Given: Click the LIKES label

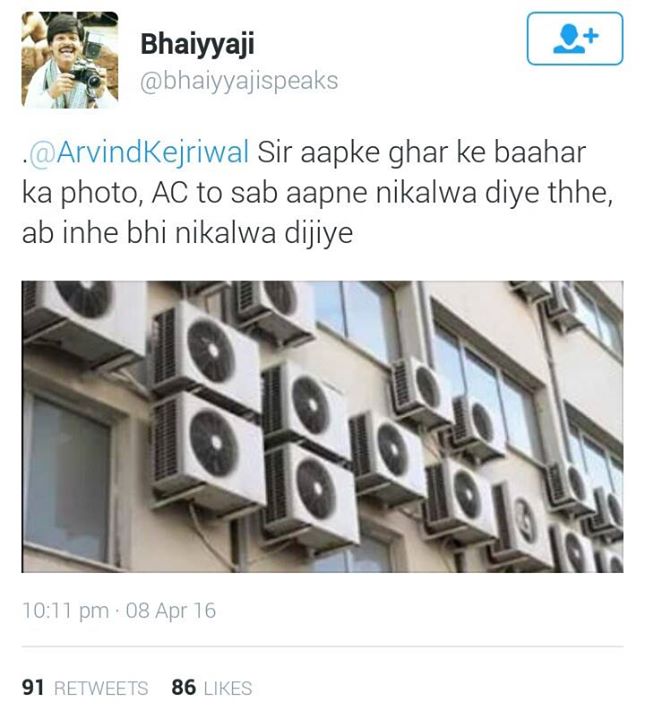Looking at the screenshot, I should point(228,688).
